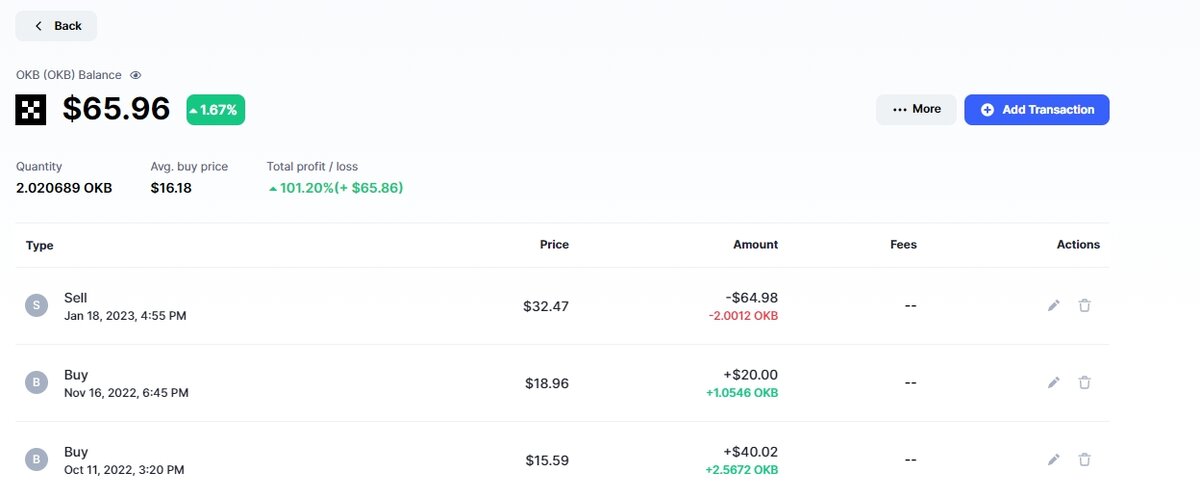Delete the Jan 18 Sell transaction
This screenshot has height=498, width=1200.
pos(1084,306)
